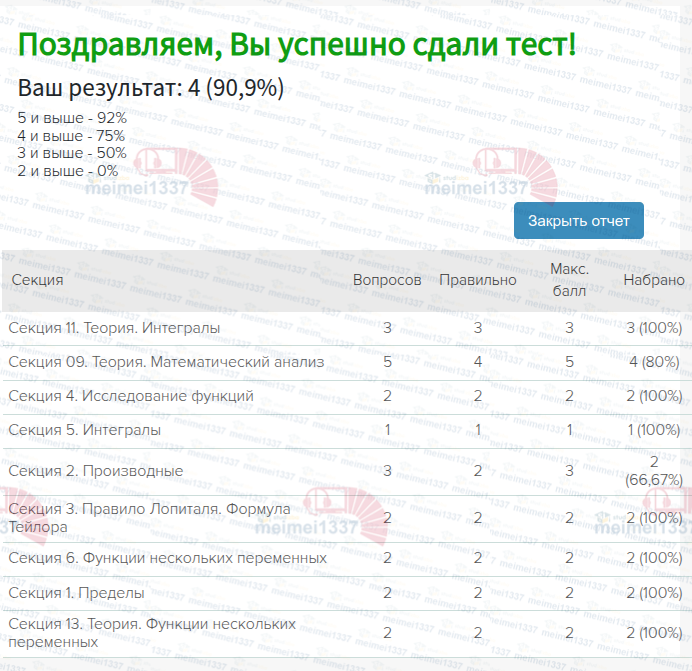Click the 'Макс. балл' column header
Screen dimensions: 692x671
tap(569, 280)
